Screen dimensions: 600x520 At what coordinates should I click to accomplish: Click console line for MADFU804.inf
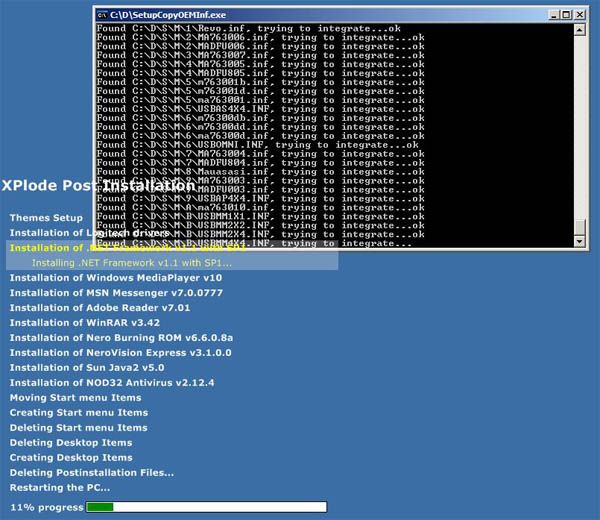coord(260,163)
